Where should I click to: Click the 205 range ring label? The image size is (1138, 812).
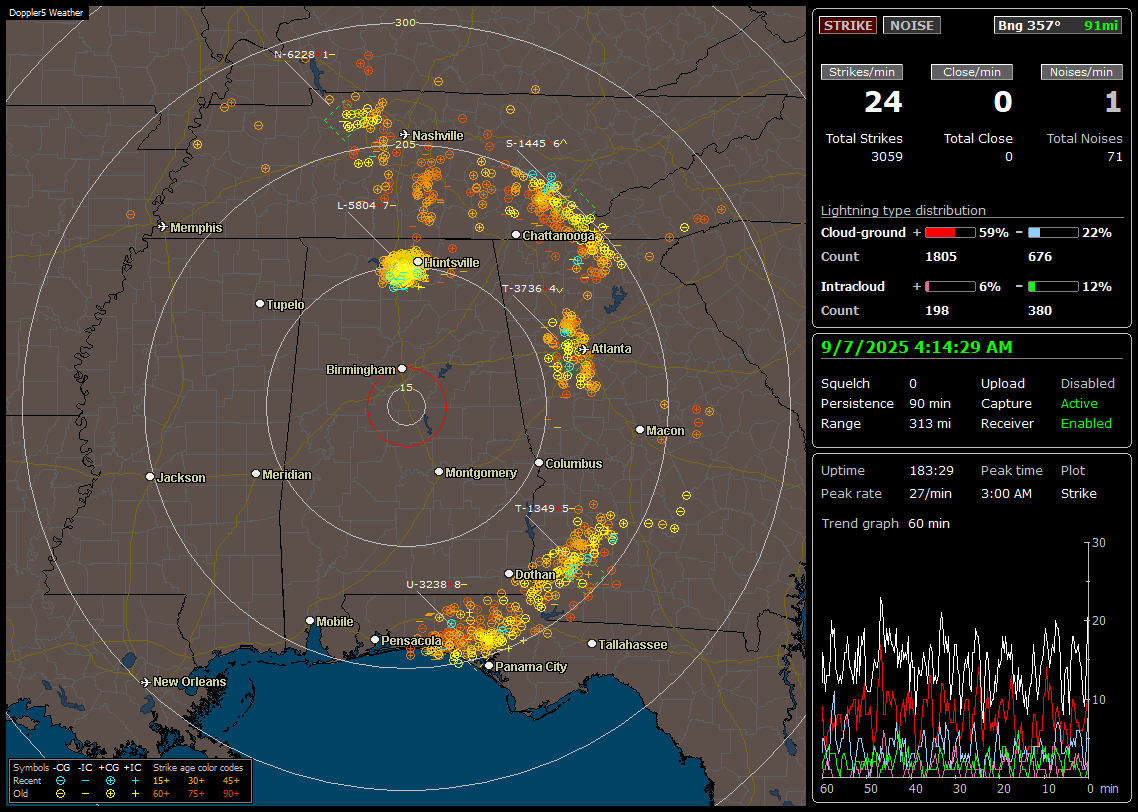405,144
